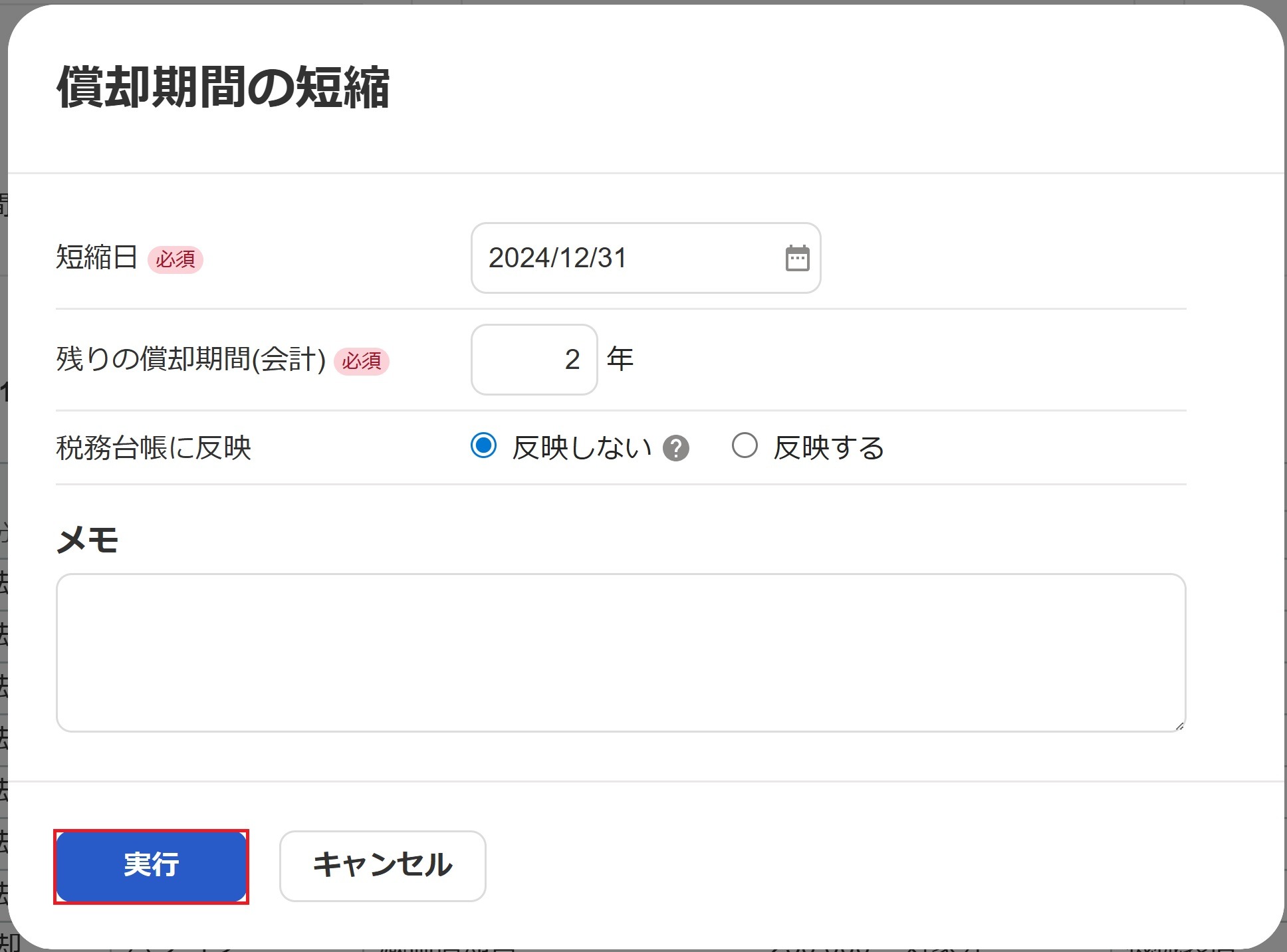Screen dimensions: 1287x952
Task: Click the help icon beside 反映しない
Action: click(675, 448)
